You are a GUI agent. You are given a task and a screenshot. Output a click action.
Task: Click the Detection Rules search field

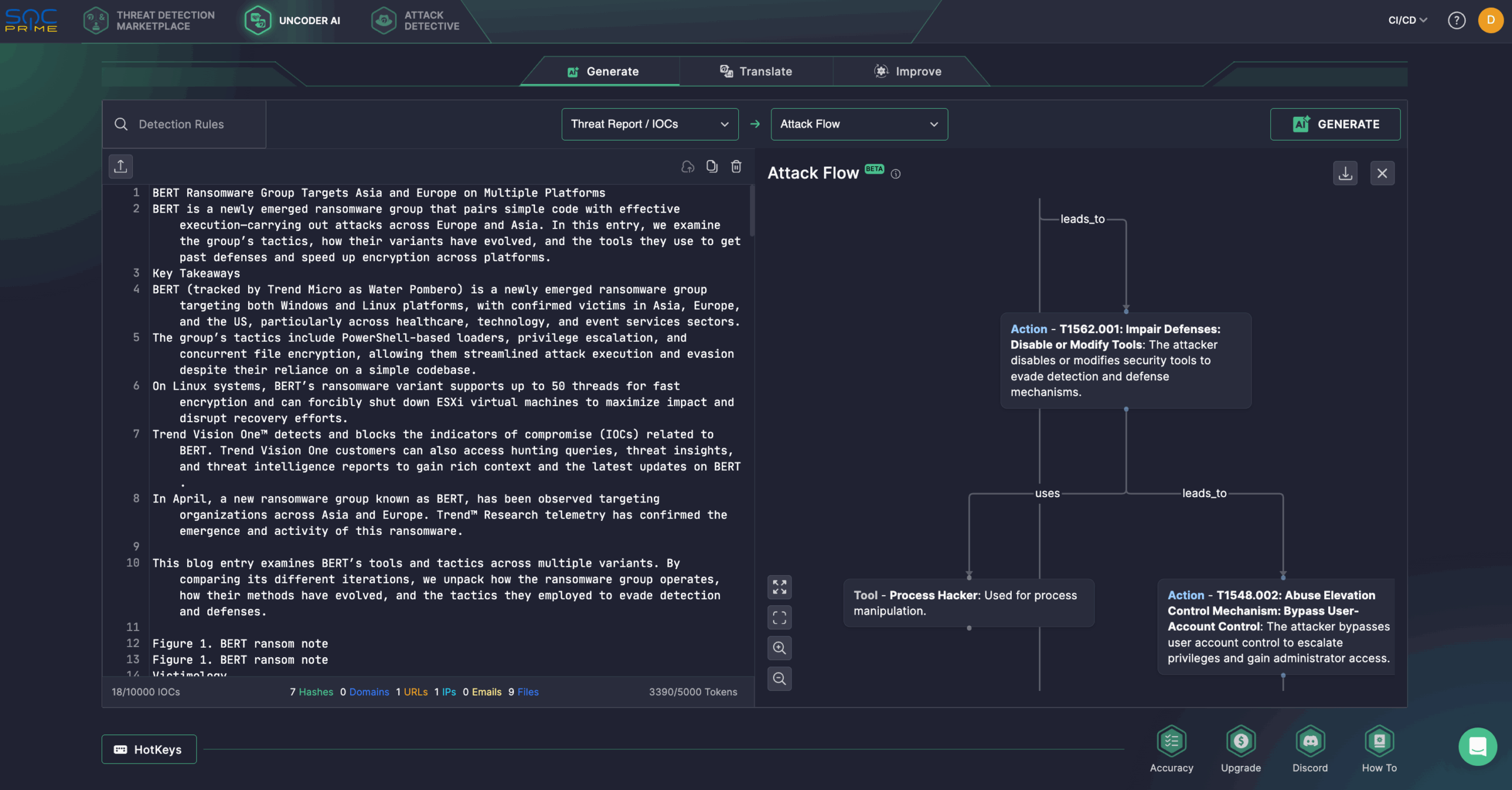[182, 124]
